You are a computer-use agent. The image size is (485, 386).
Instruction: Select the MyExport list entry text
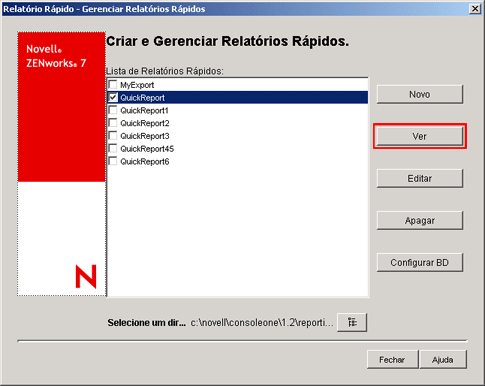point(137,85)
